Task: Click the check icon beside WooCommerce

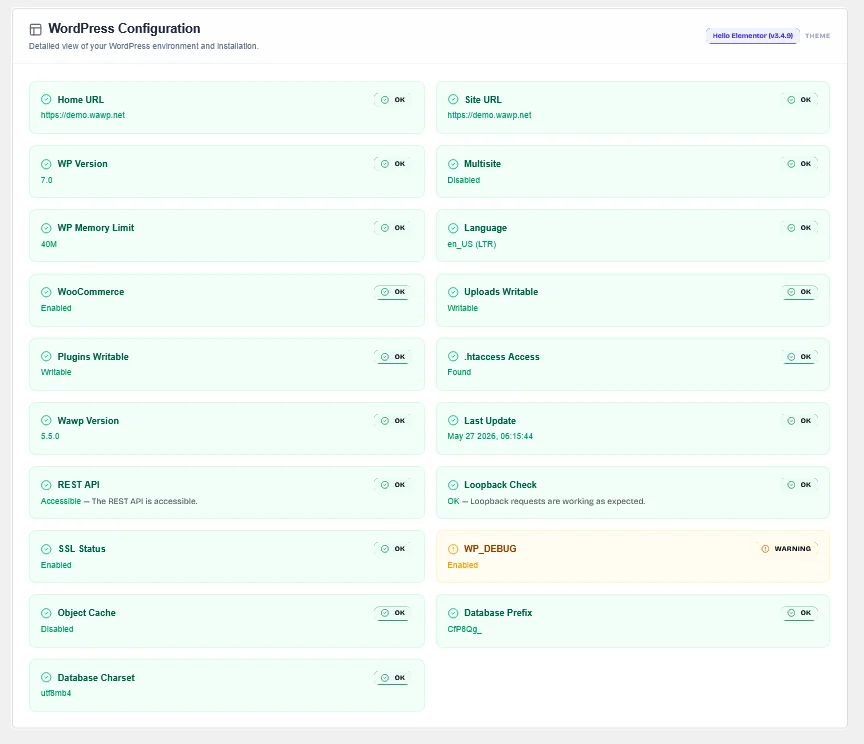Action: click(x=46, y=292)
